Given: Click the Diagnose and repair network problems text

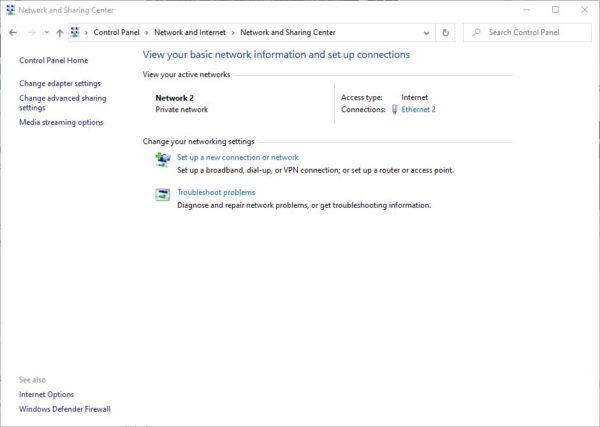Looking at the screenshot, I should [x=304, y=205].
